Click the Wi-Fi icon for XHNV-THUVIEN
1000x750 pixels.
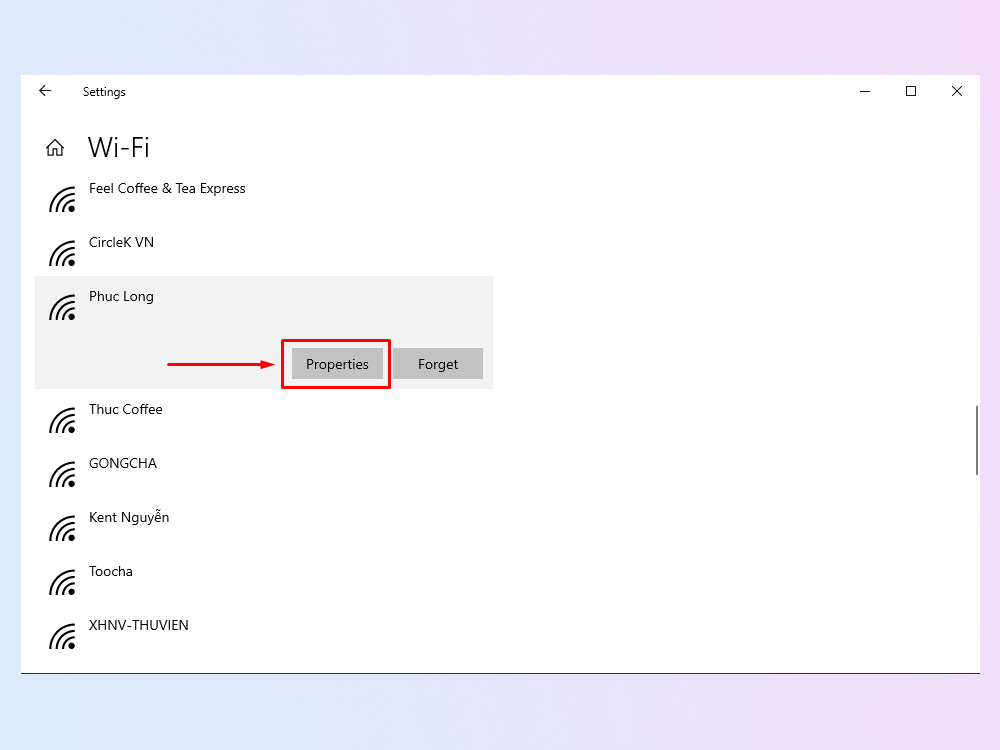[62, 637]
